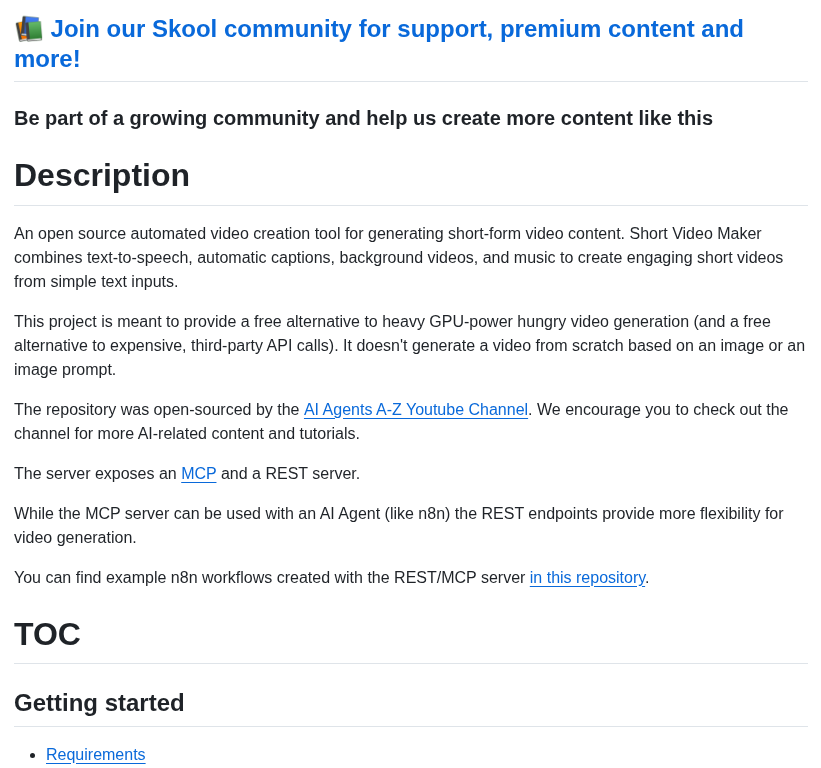Click the books emoji icon beside Skool heading

[29, 29]
